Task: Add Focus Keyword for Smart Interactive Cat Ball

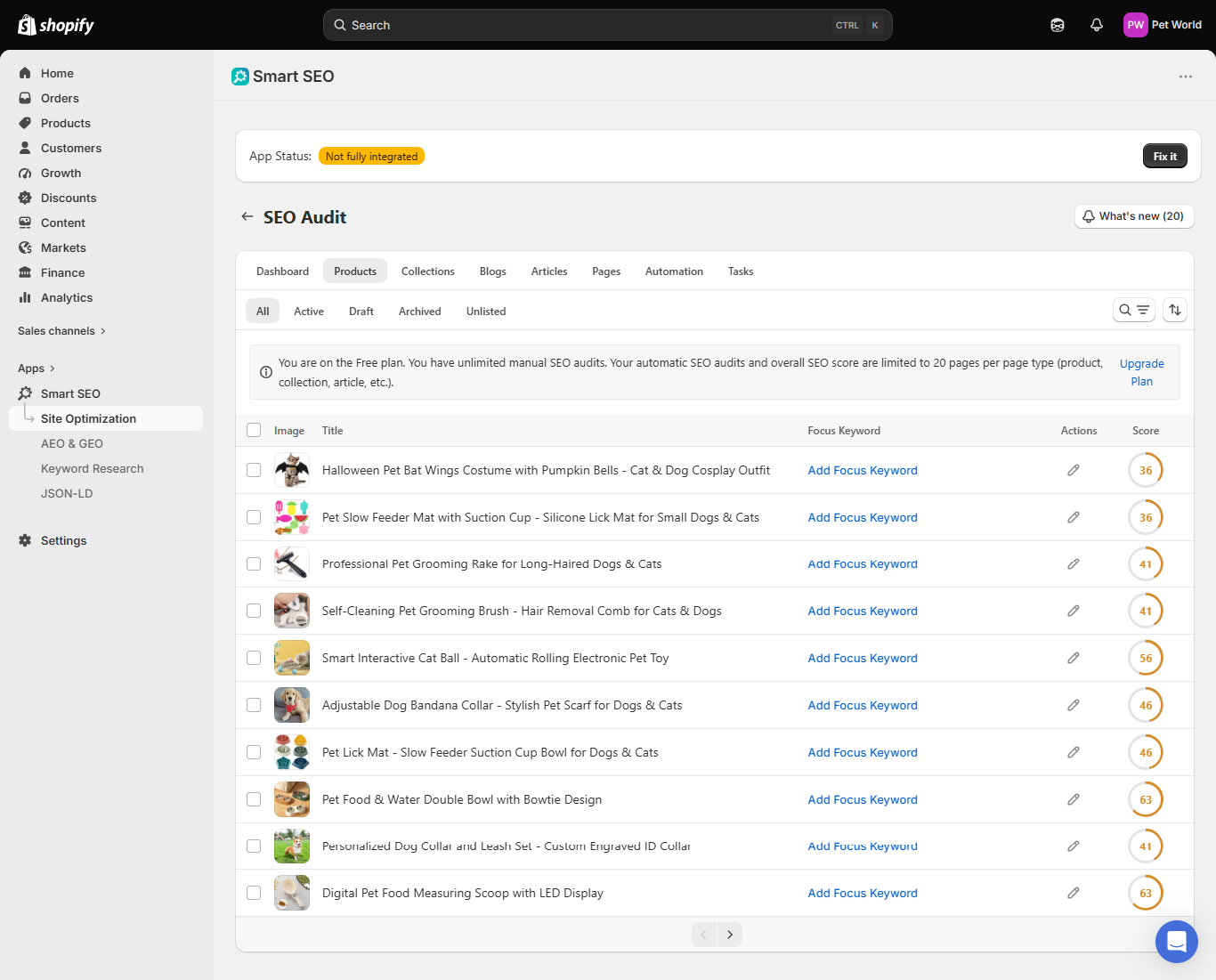Action: tap(863, 658)
